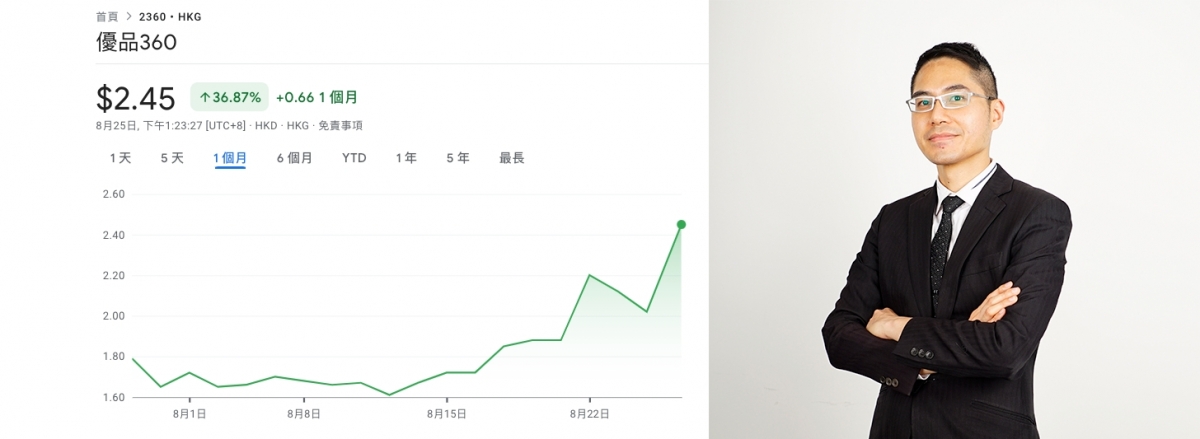Viewport: 1200px width, 439px height.
Task: Click the breadcrumb chevron arrow icon
Action: point(129,17)
